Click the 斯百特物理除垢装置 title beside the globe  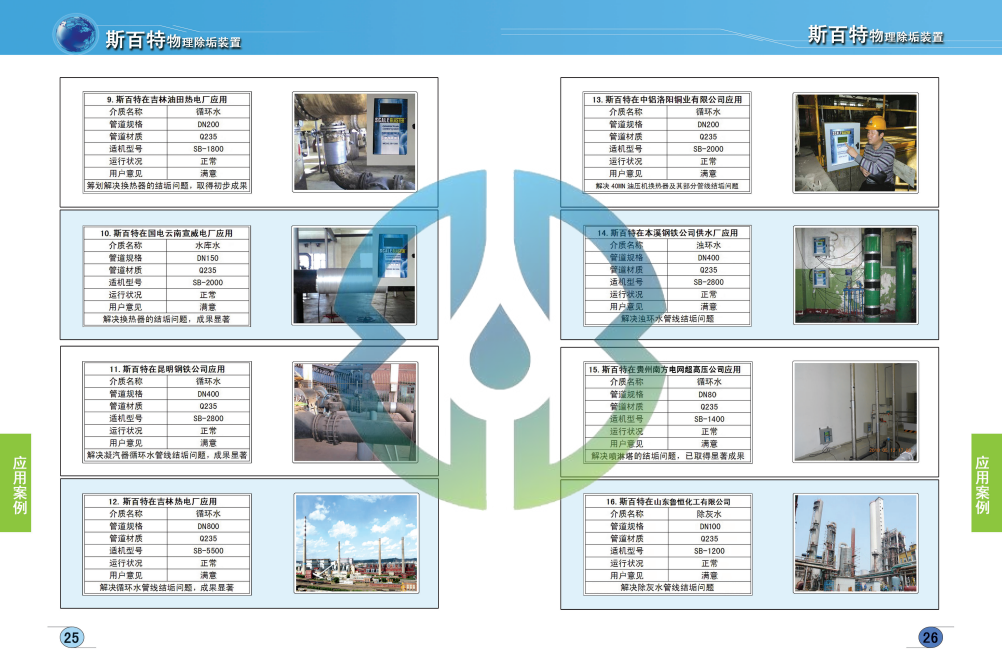(173, 40)
